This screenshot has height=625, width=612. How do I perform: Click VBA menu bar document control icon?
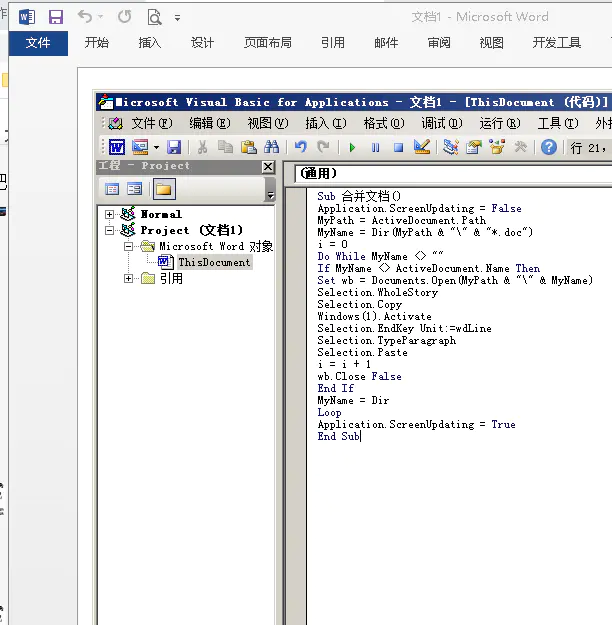tap(116, 123)
